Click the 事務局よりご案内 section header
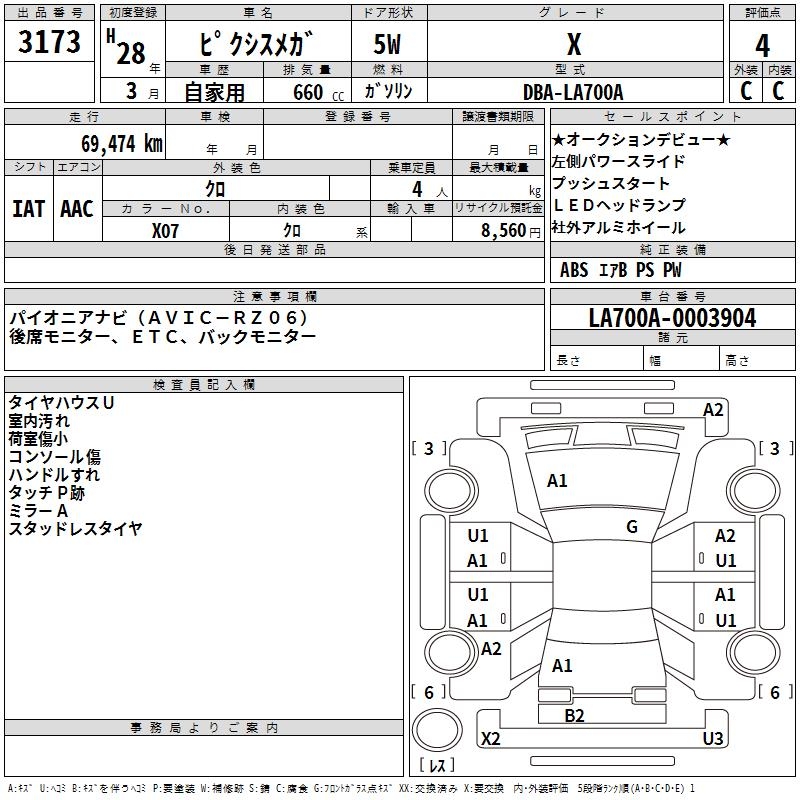 204,728
